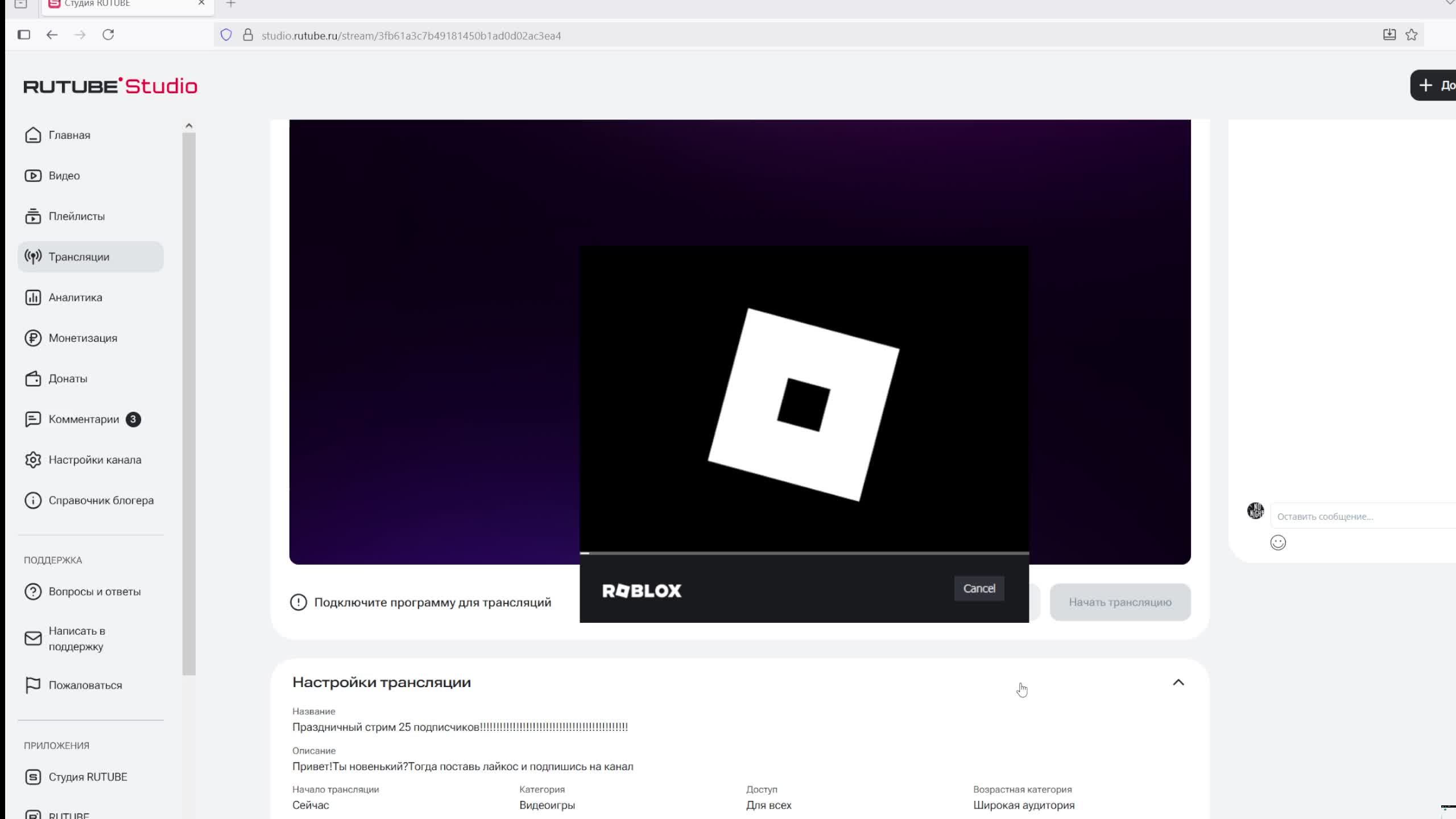Bookmark this page with star icon
Viewport: 1456px width, 819px height.
click(x=1411, y=35)
